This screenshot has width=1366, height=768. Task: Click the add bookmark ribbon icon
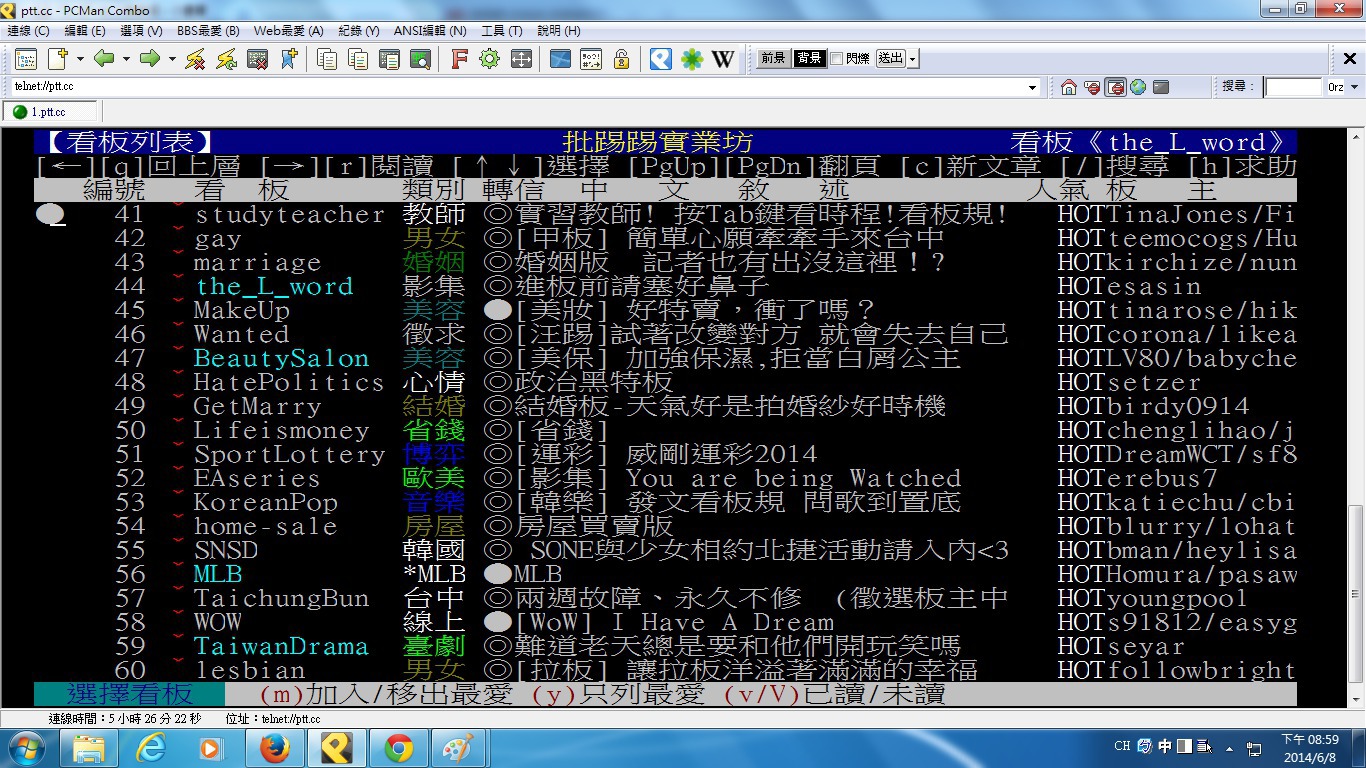point(289,59)
